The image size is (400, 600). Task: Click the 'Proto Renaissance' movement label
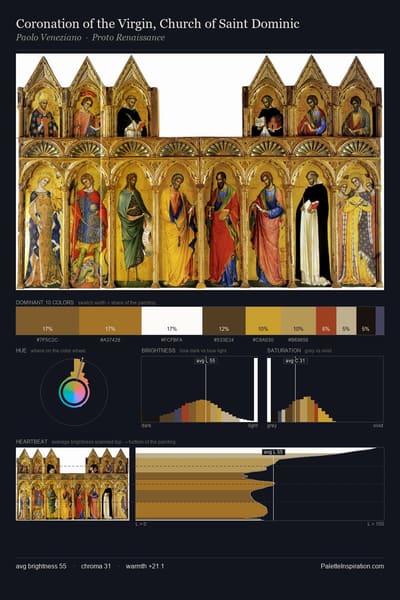(128, 38)
